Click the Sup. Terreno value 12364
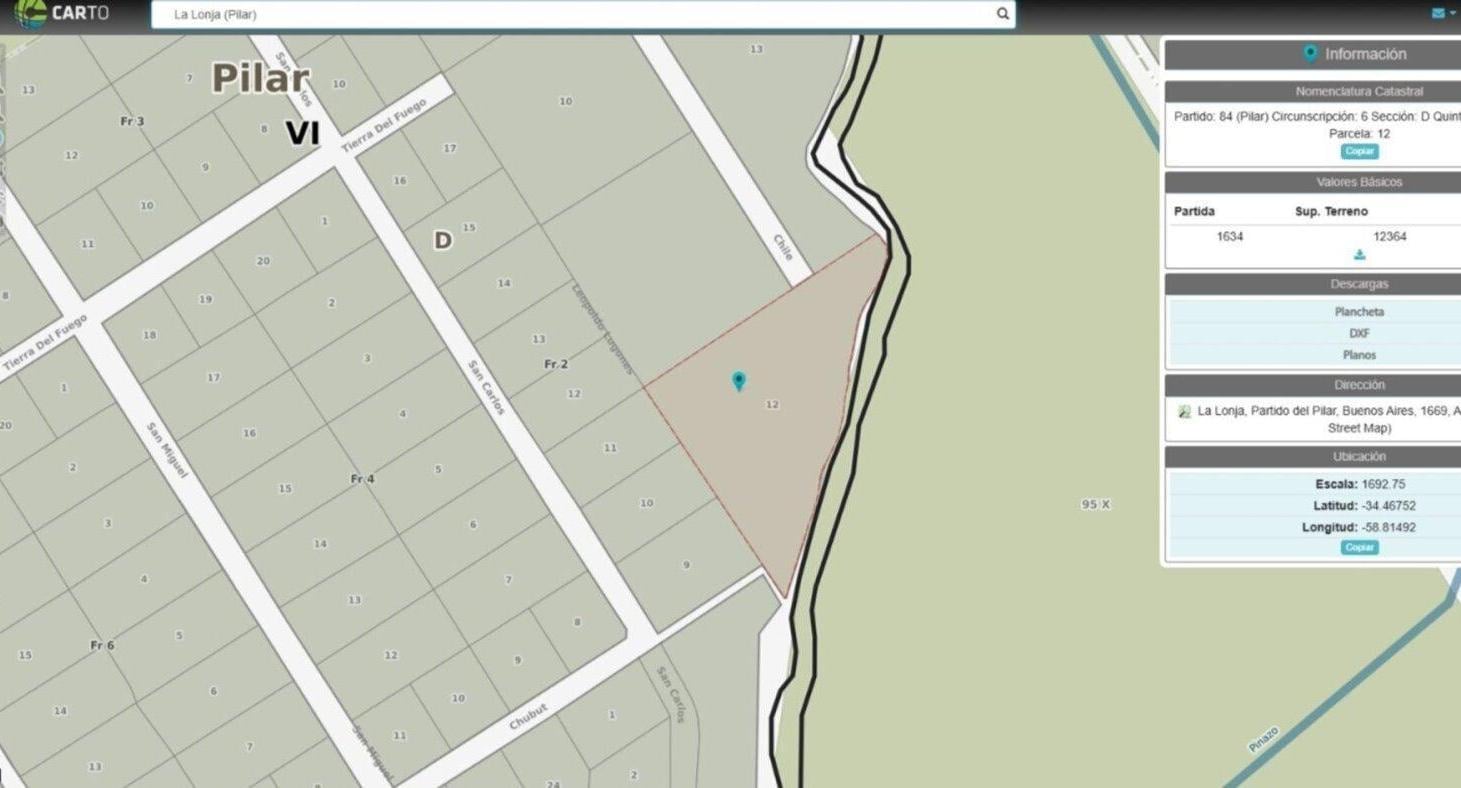 coord(1390,237)
